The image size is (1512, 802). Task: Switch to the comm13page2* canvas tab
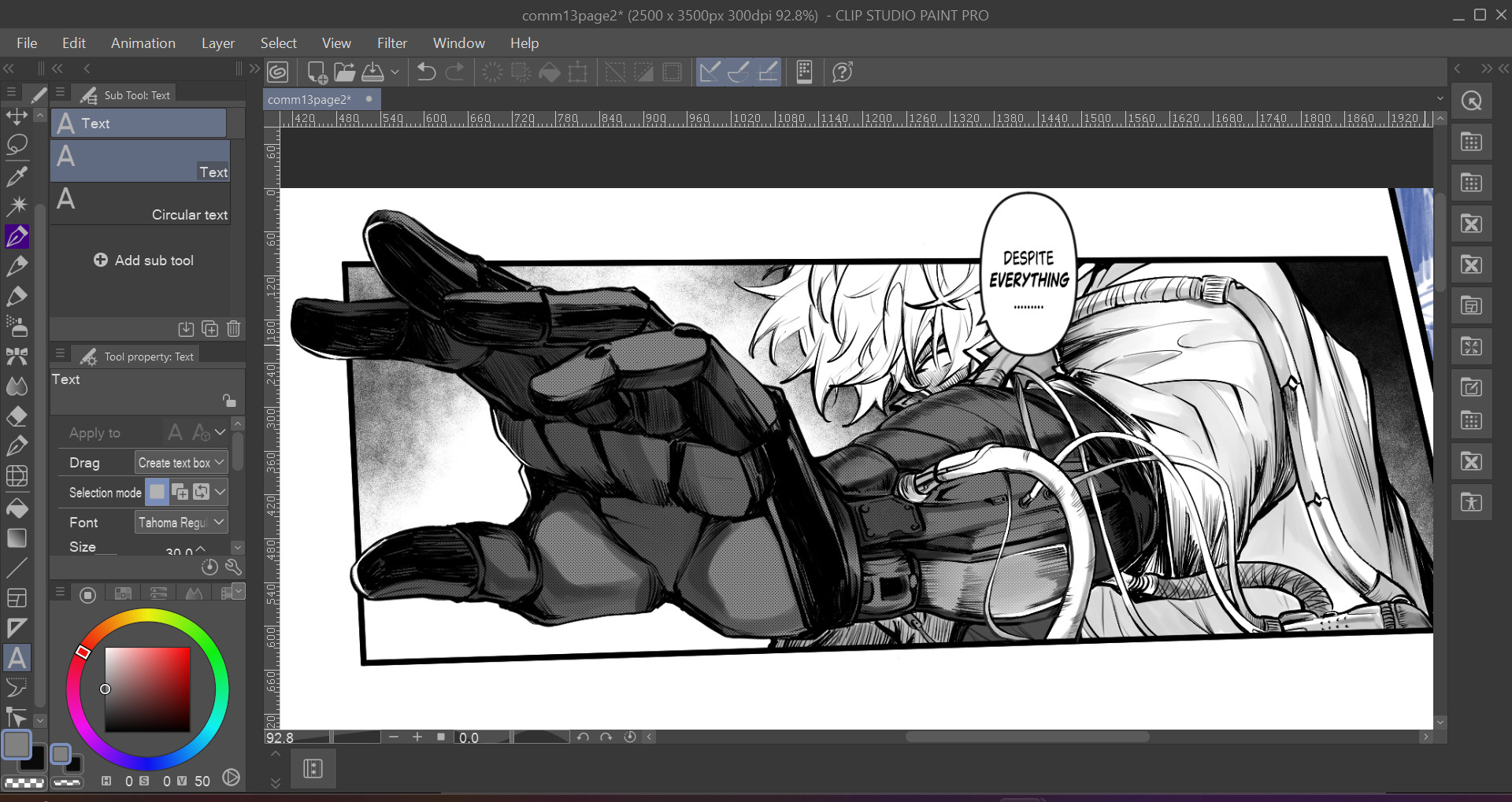[321, 99]
